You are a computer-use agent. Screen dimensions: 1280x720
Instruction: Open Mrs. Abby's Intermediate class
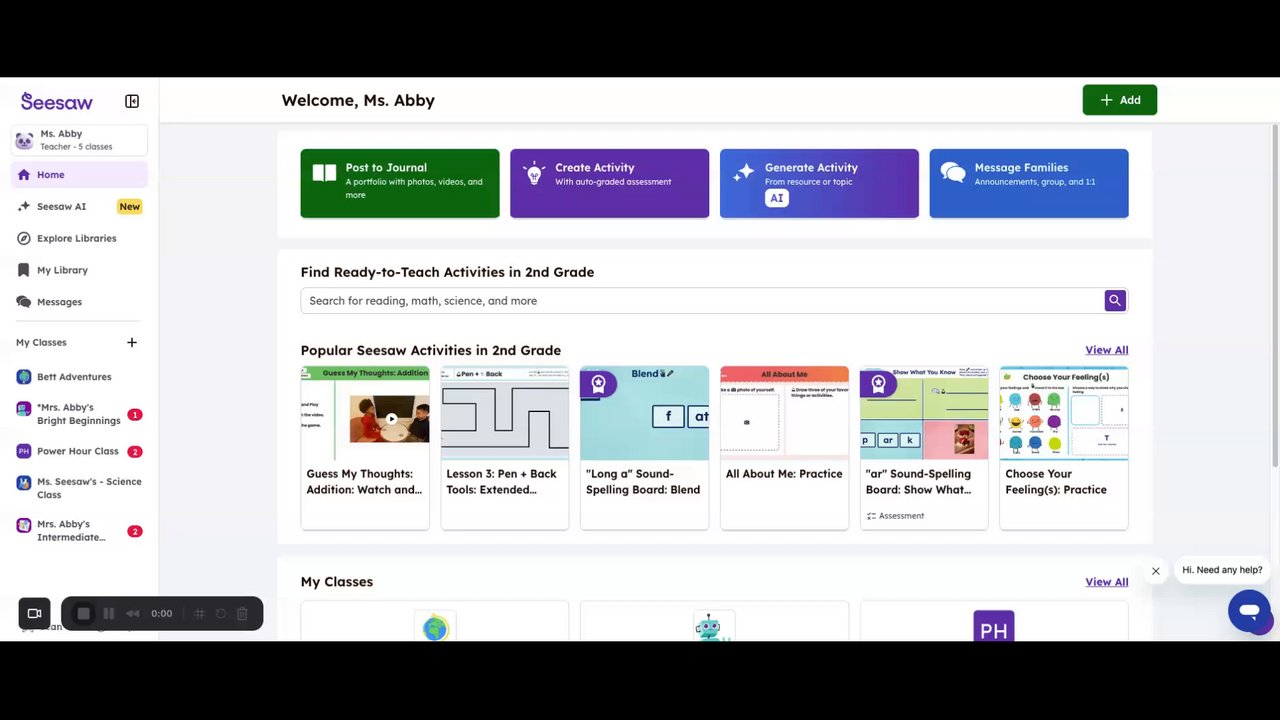click(x=79, y=530)
